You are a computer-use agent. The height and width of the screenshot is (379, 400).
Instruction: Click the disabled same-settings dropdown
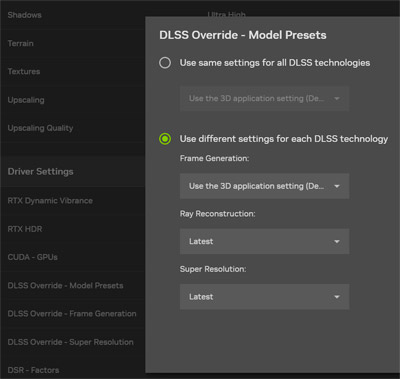point(264,98)
